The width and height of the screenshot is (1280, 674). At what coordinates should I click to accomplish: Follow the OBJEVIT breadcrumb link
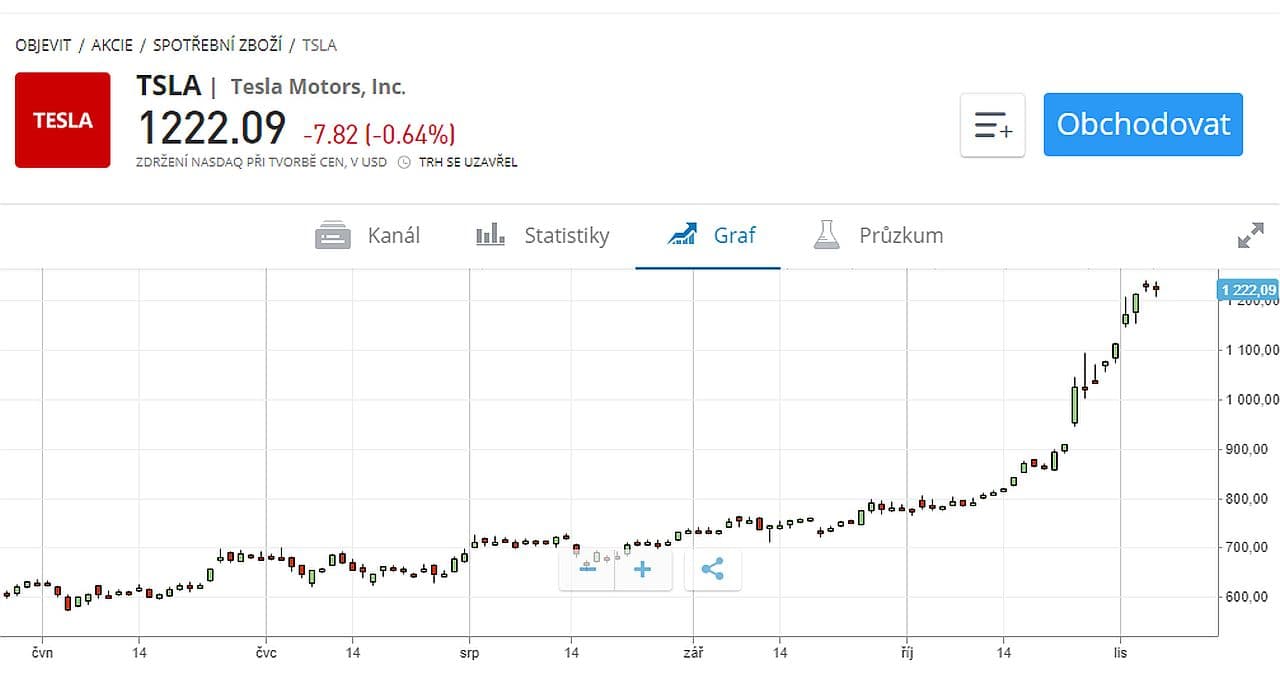(x=43, y=45)
